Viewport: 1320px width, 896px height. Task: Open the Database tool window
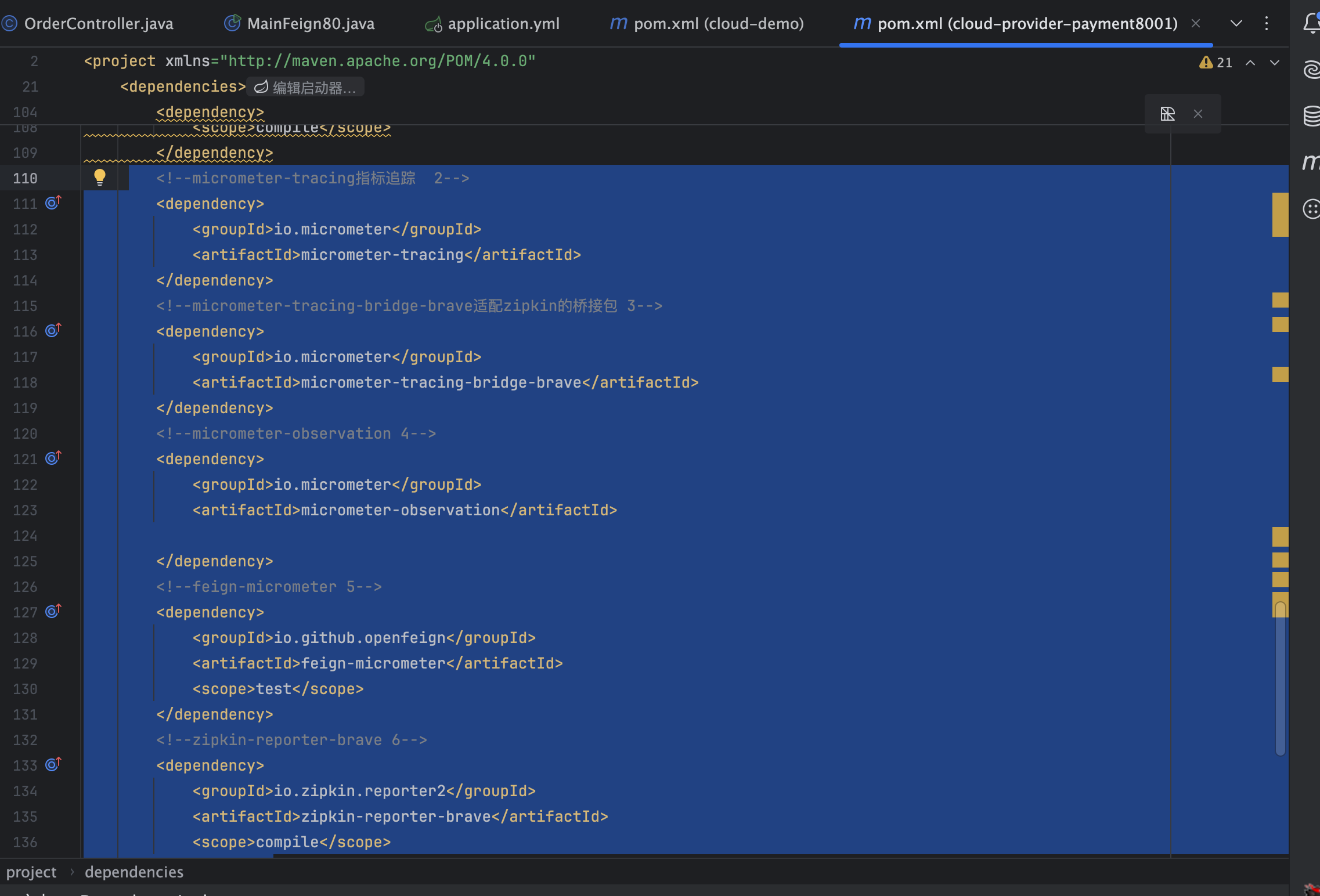1311,116
